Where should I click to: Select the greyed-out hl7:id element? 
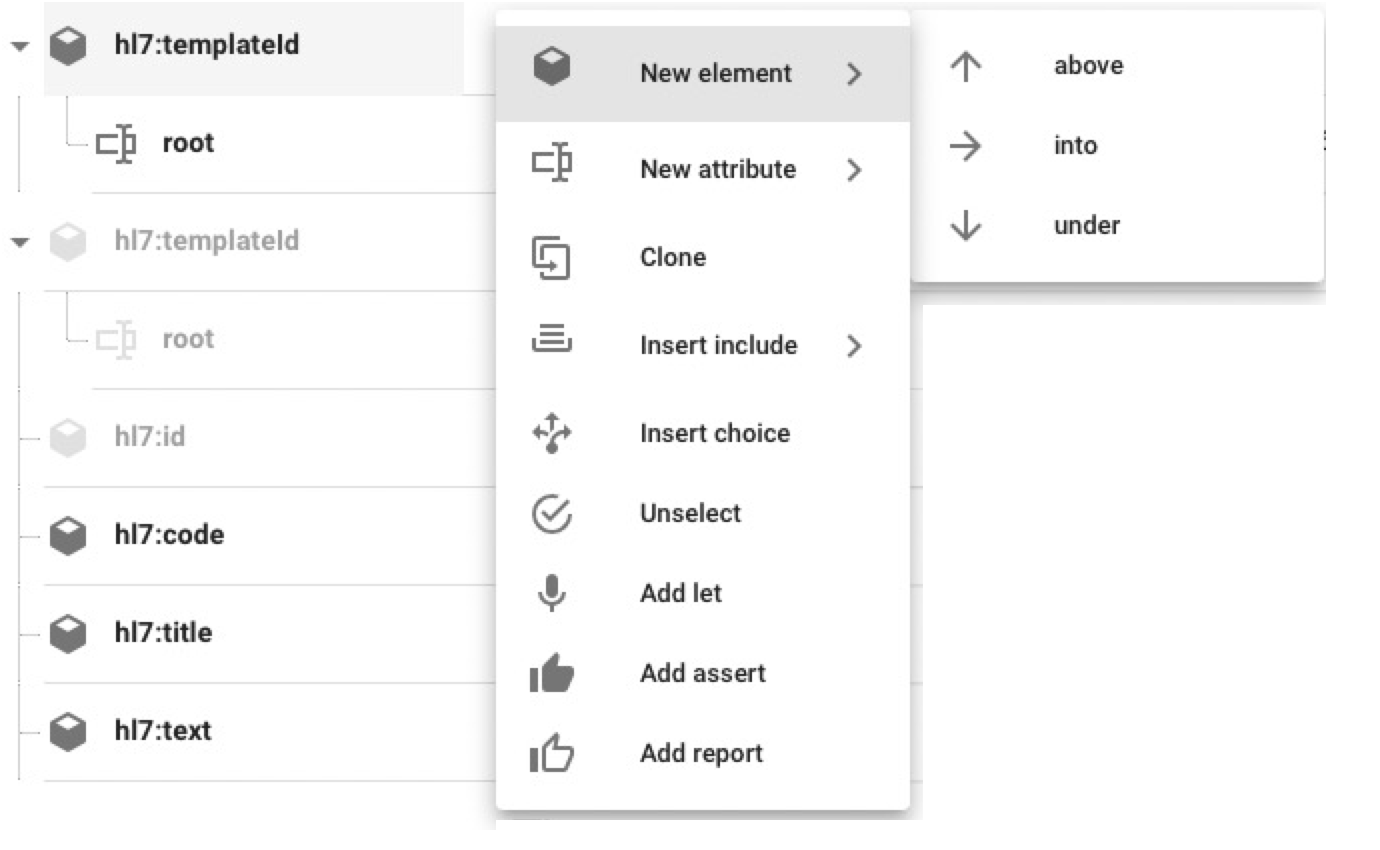[149, 437]
